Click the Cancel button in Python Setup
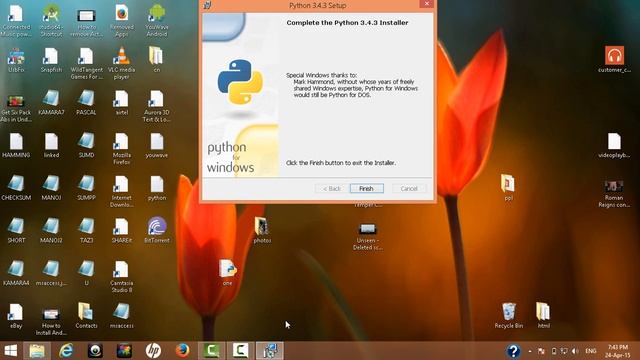Viewport: 640px width, 360px height. click(409, 188)
